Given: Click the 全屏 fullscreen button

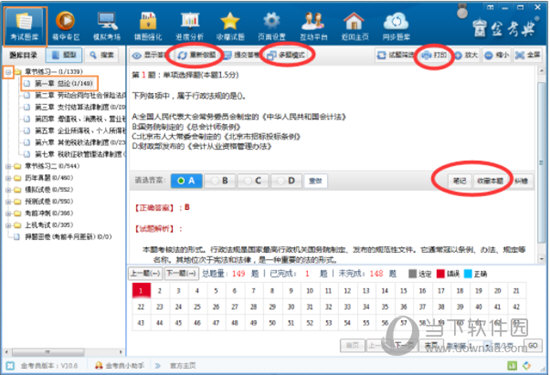Looking at the screenshot, I should click(x=528, y=55).
